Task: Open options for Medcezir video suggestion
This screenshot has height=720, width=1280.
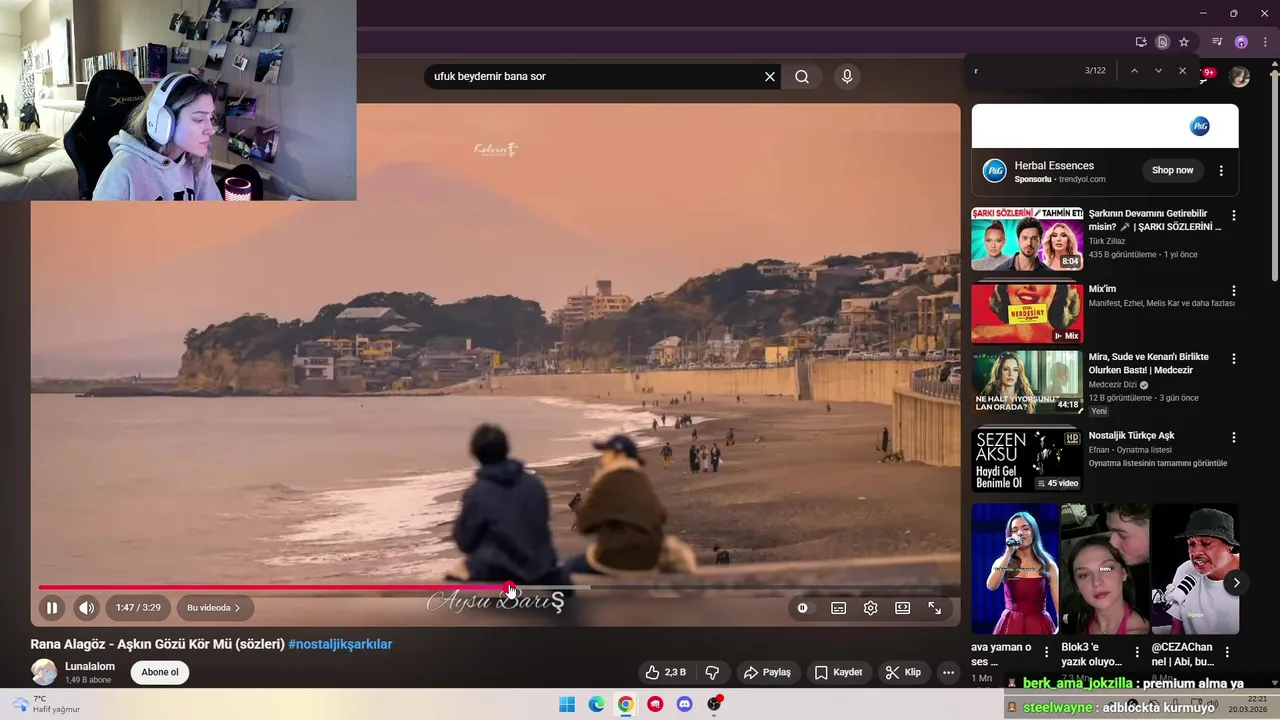Action: (1233, 358)
